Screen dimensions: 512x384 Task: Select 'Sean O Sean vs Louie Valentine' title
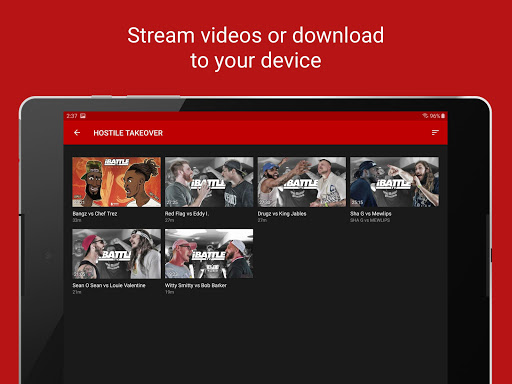pos(109,285)
